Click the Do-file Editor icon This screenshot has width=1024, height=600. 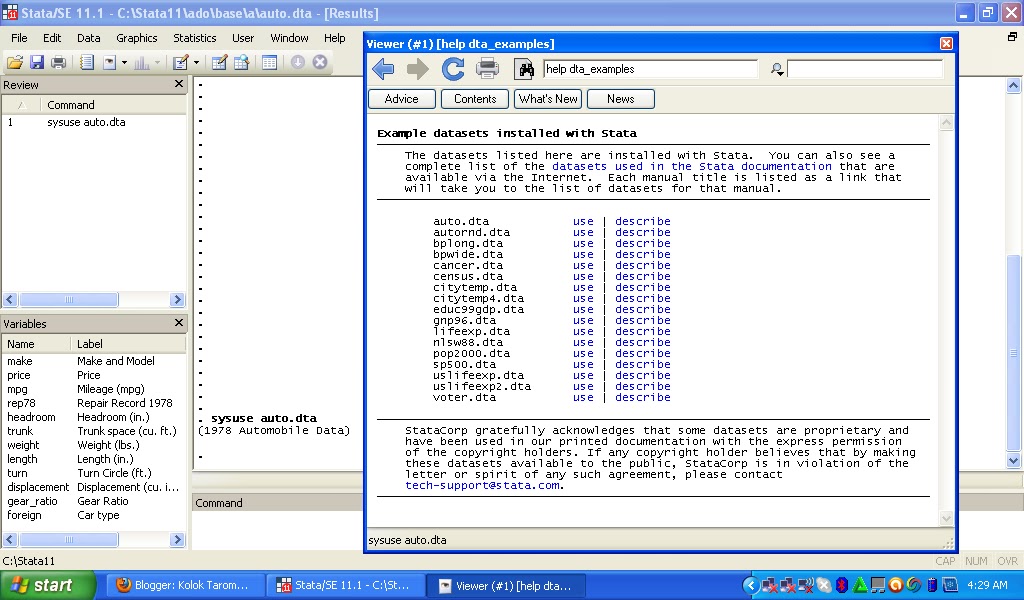[x=181, y=63]
